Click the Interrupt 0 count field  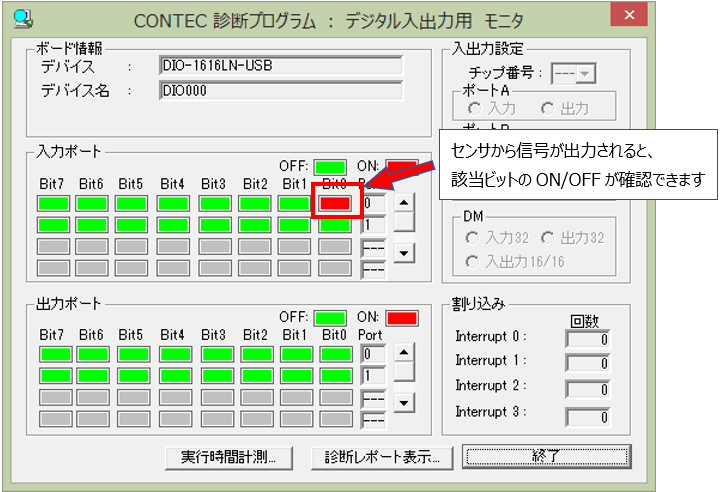point(587,339)
